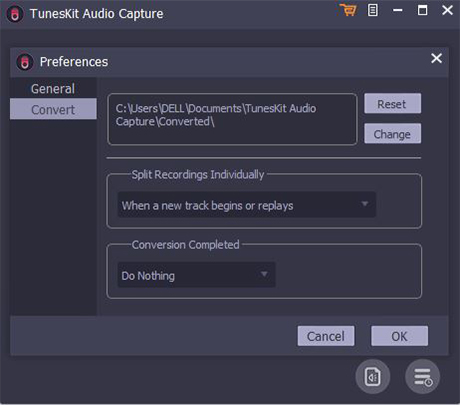Click the TunesKit Audio Capture title text
Viewport: 460px width, 405px height.
tap(96, 14)
